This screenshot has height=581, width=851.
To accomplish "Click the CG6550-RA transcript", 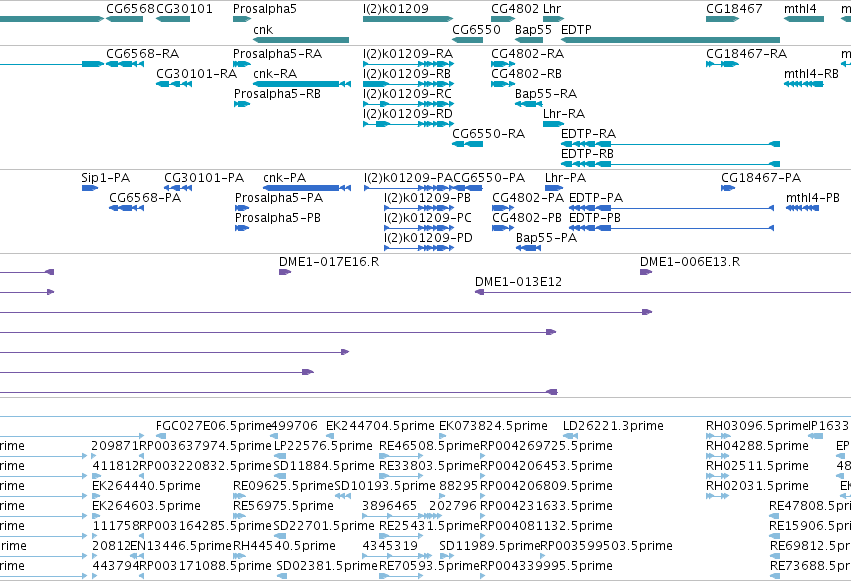I will [468, 144].
